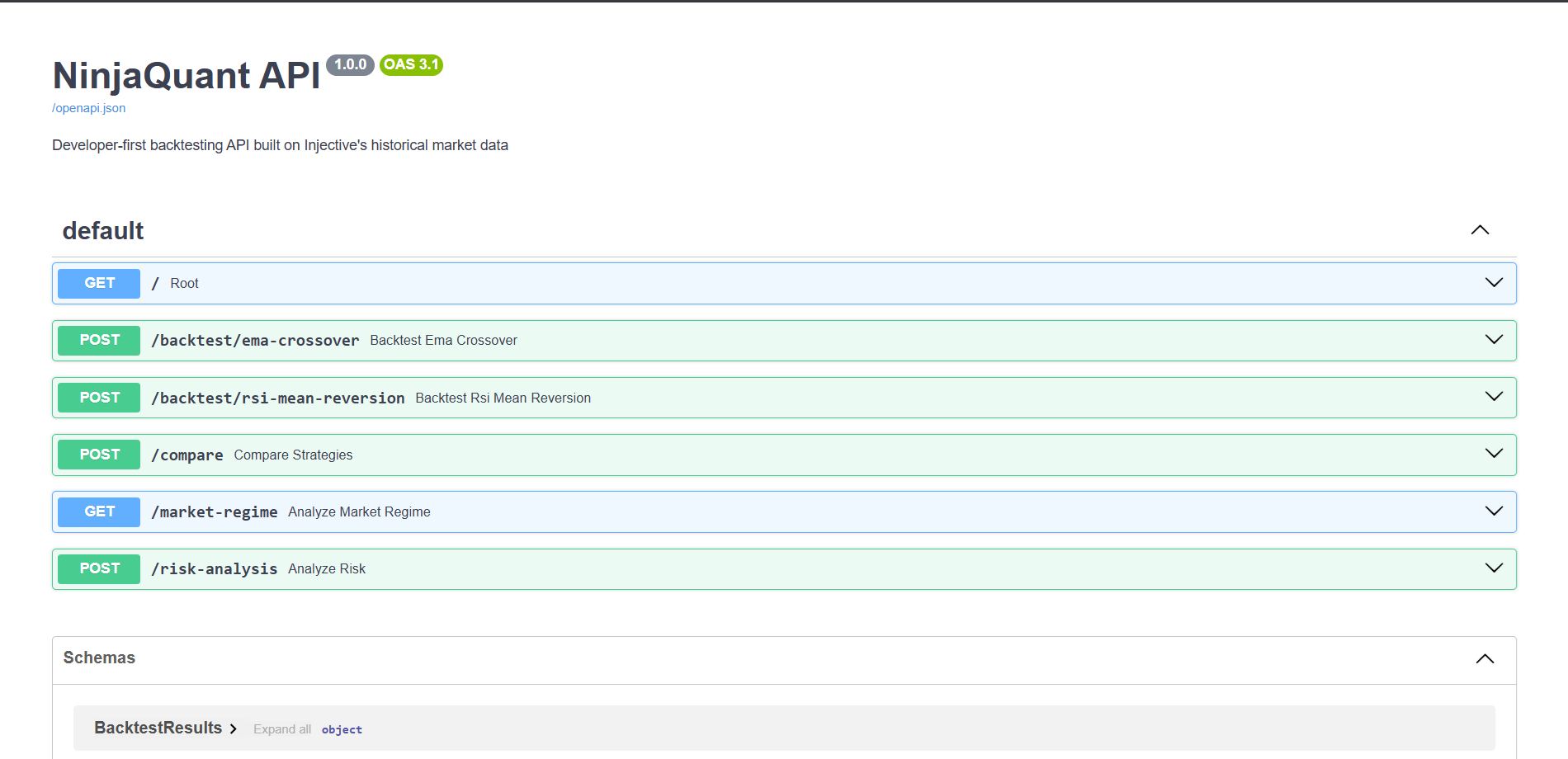Image resolution: width=1568 pixels, height=759 pixels.
Task: Click POST badge for /compare
Action: pos(99,455)
